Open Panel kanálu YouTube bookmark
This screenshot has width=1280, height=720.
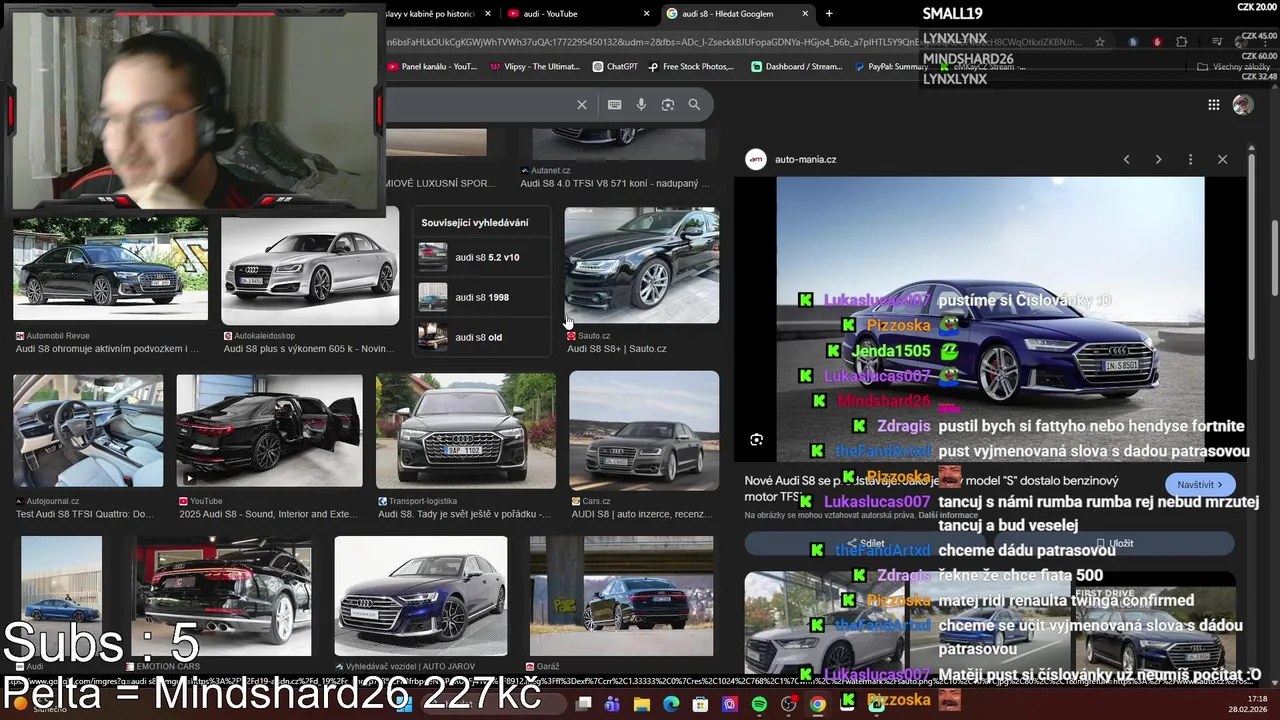432,67
